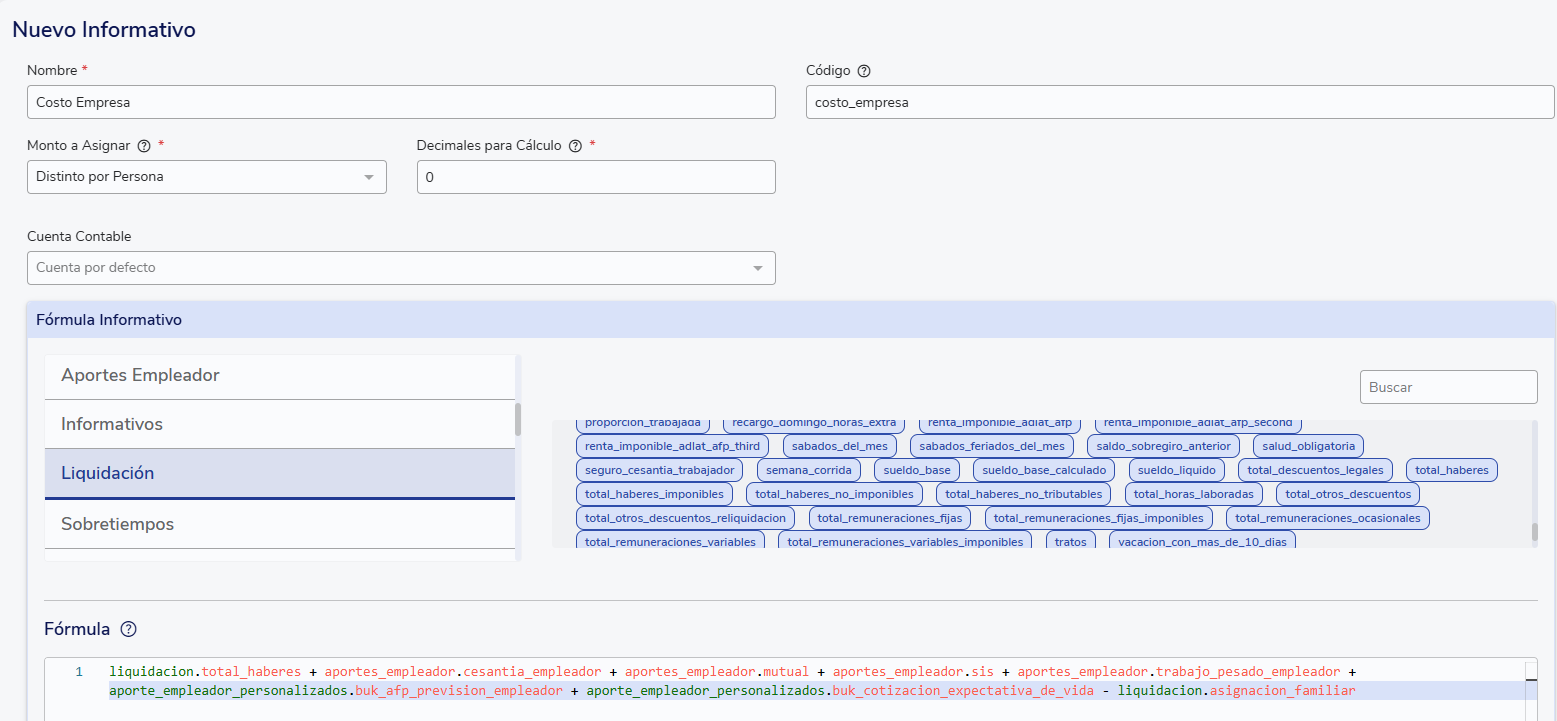The image size is (1557, 721).
Task: Click the Nombre input field
Action: [401, 102]
